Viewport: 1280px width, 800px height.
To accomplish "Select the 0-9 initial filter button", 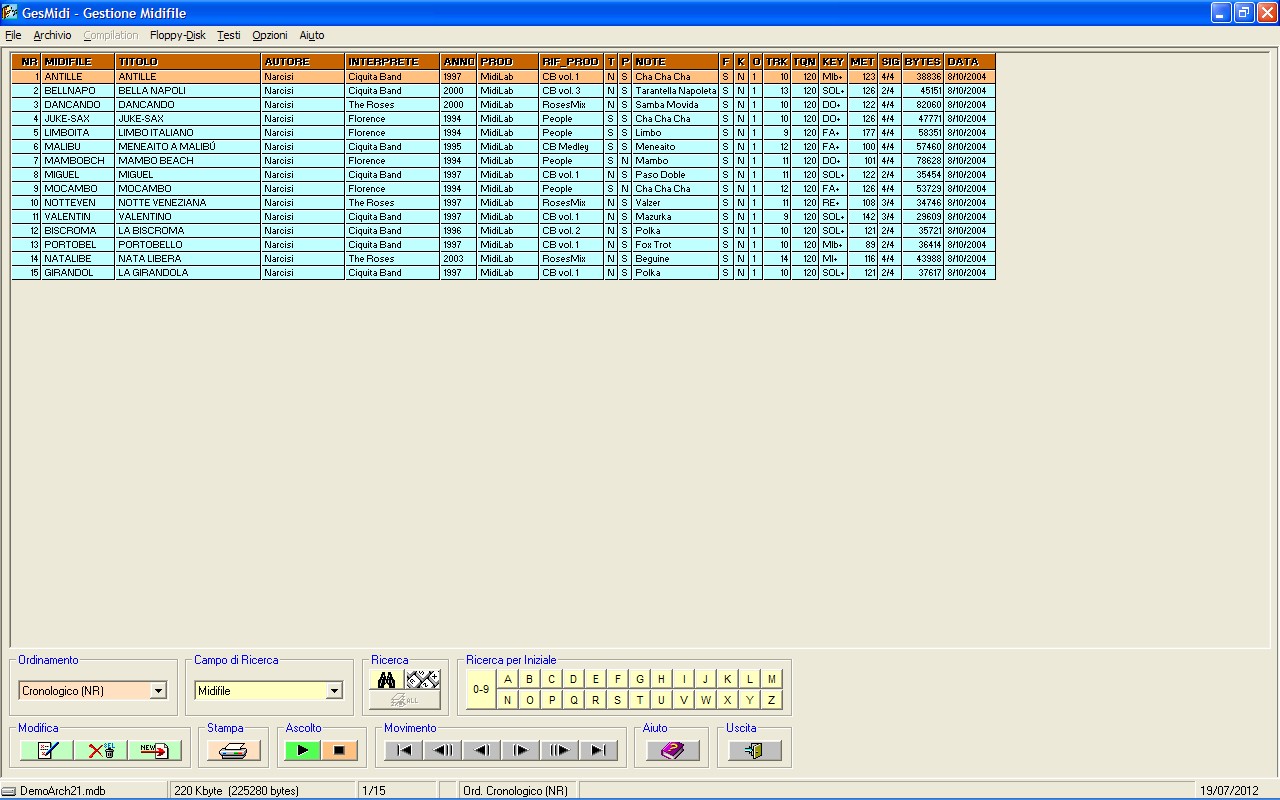I will (481, 689).
